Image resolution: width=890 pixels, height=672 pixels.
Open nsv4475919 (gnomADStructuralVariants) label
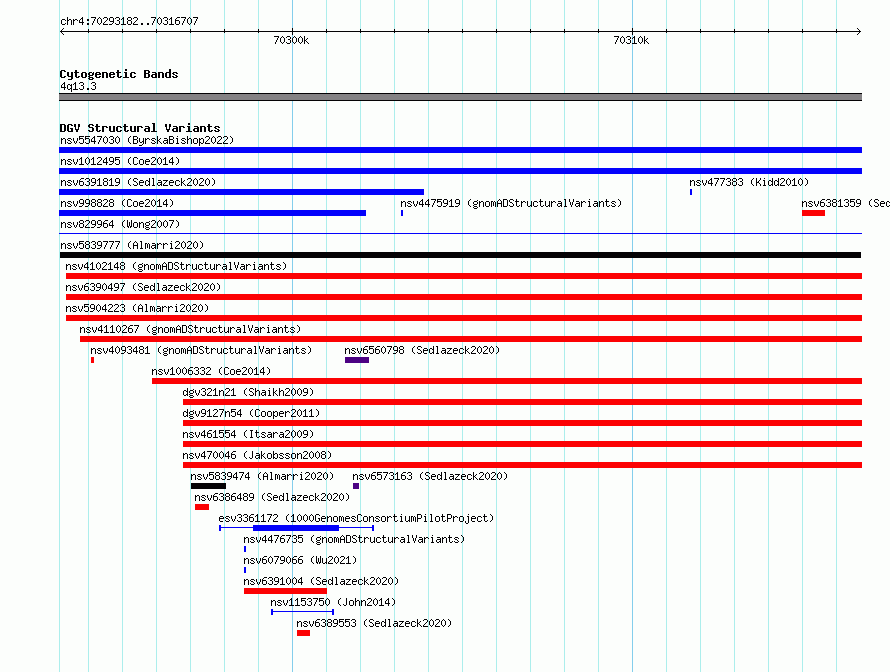511,203
